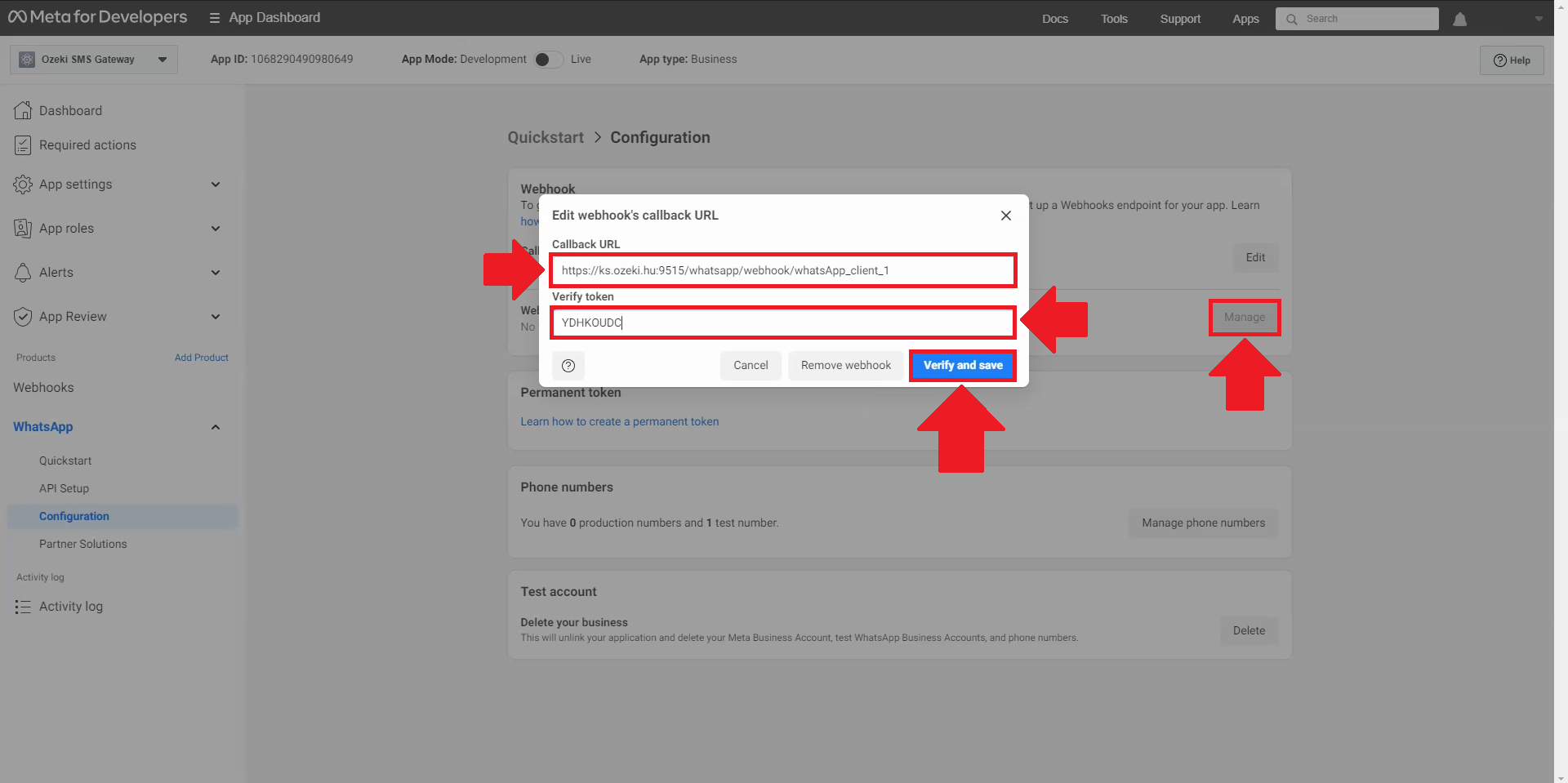Open the account dropdown arrow in top bar

click(1539, 19)
